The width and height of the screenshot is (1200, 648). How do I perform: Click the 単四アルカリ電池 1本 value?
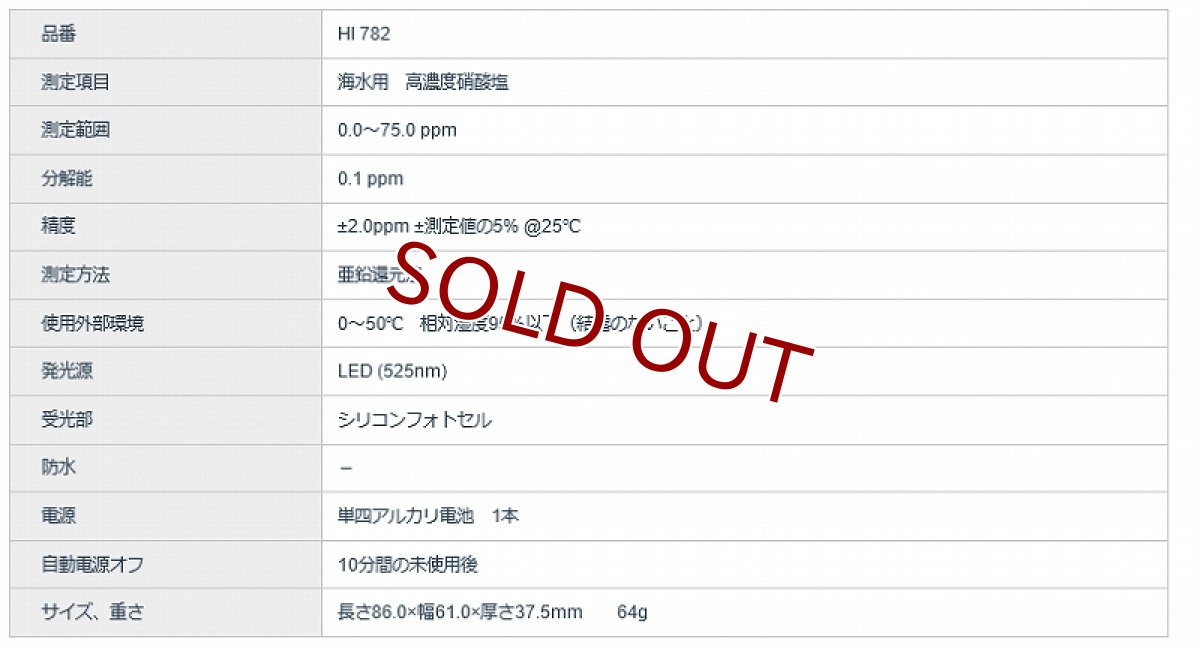tap(428, 516)
